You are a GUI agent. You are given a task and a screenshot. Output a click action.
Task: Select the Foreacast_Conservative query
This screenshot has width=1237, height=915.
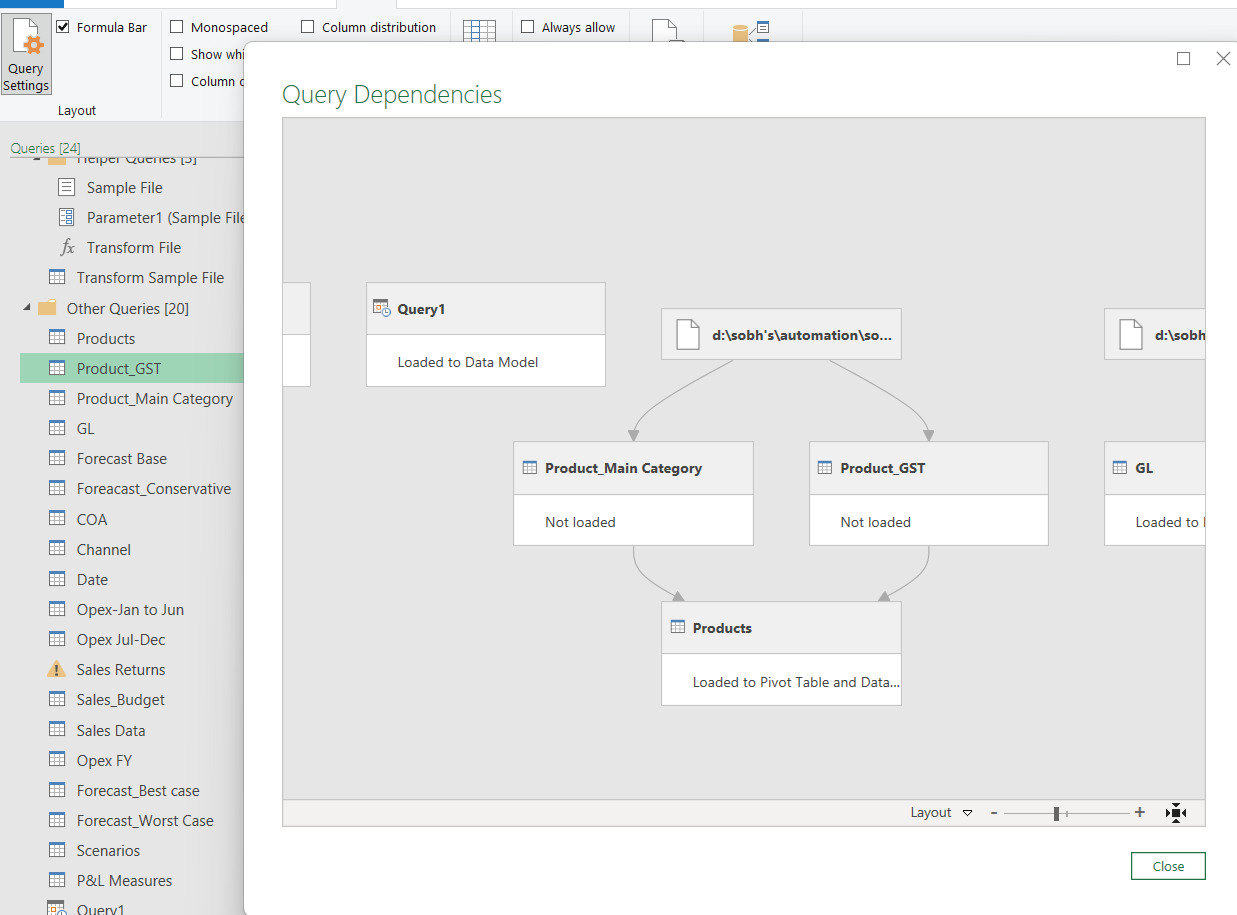coord(154,488)
